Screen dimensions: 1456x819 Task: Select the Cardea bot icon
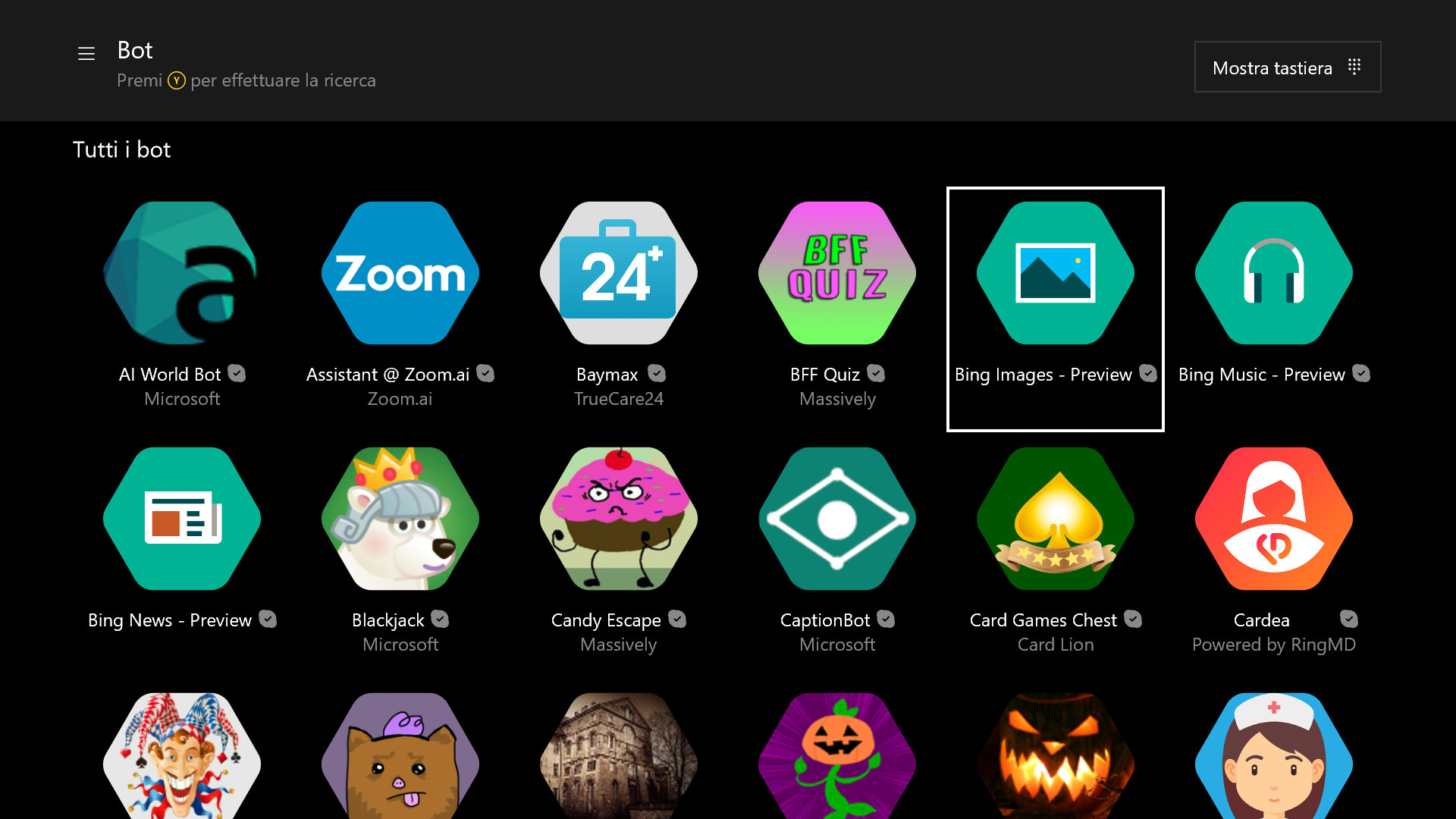1274,519
